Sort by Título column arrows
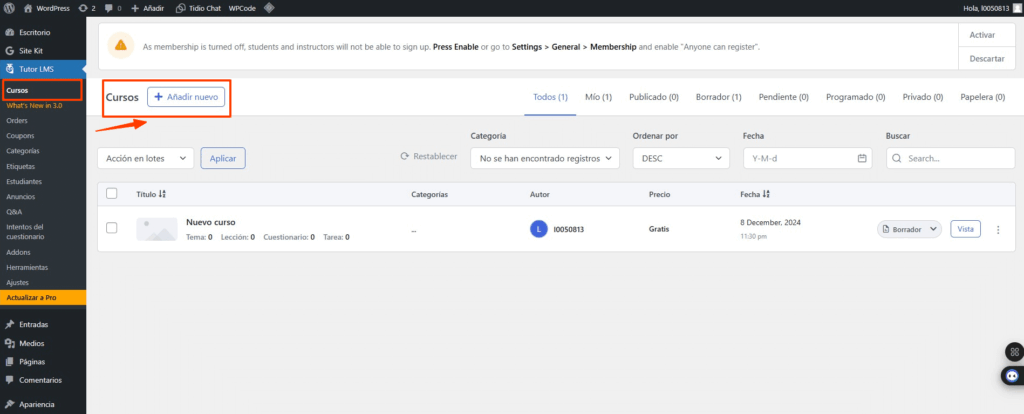 163,194
